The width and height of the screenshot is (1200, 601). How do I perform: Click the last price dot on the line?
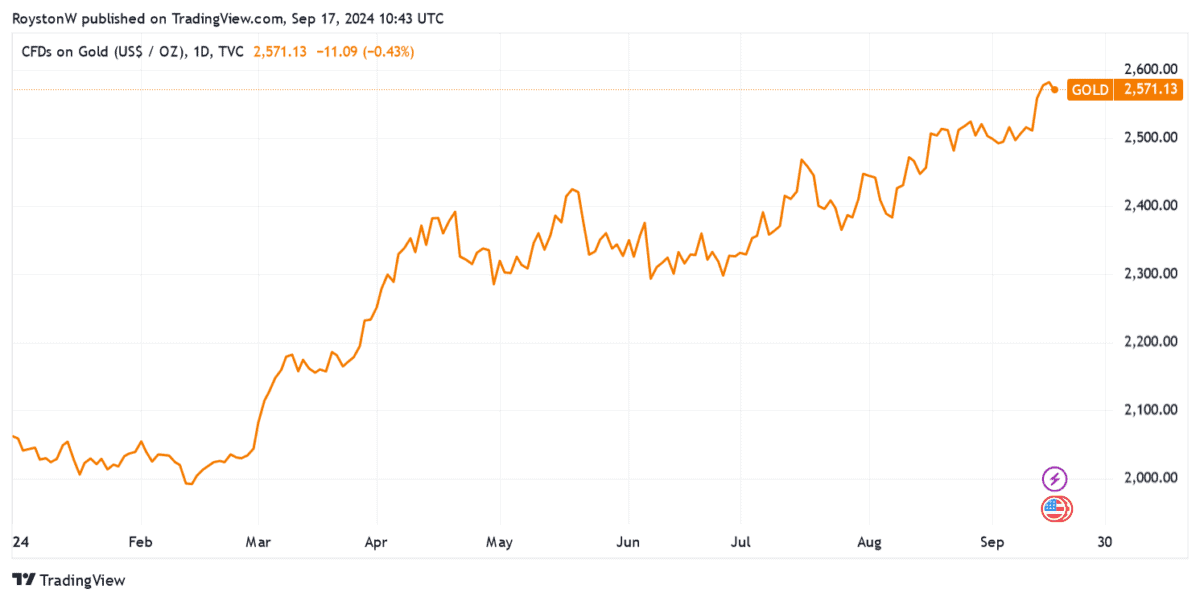(x=1055, y=90)
